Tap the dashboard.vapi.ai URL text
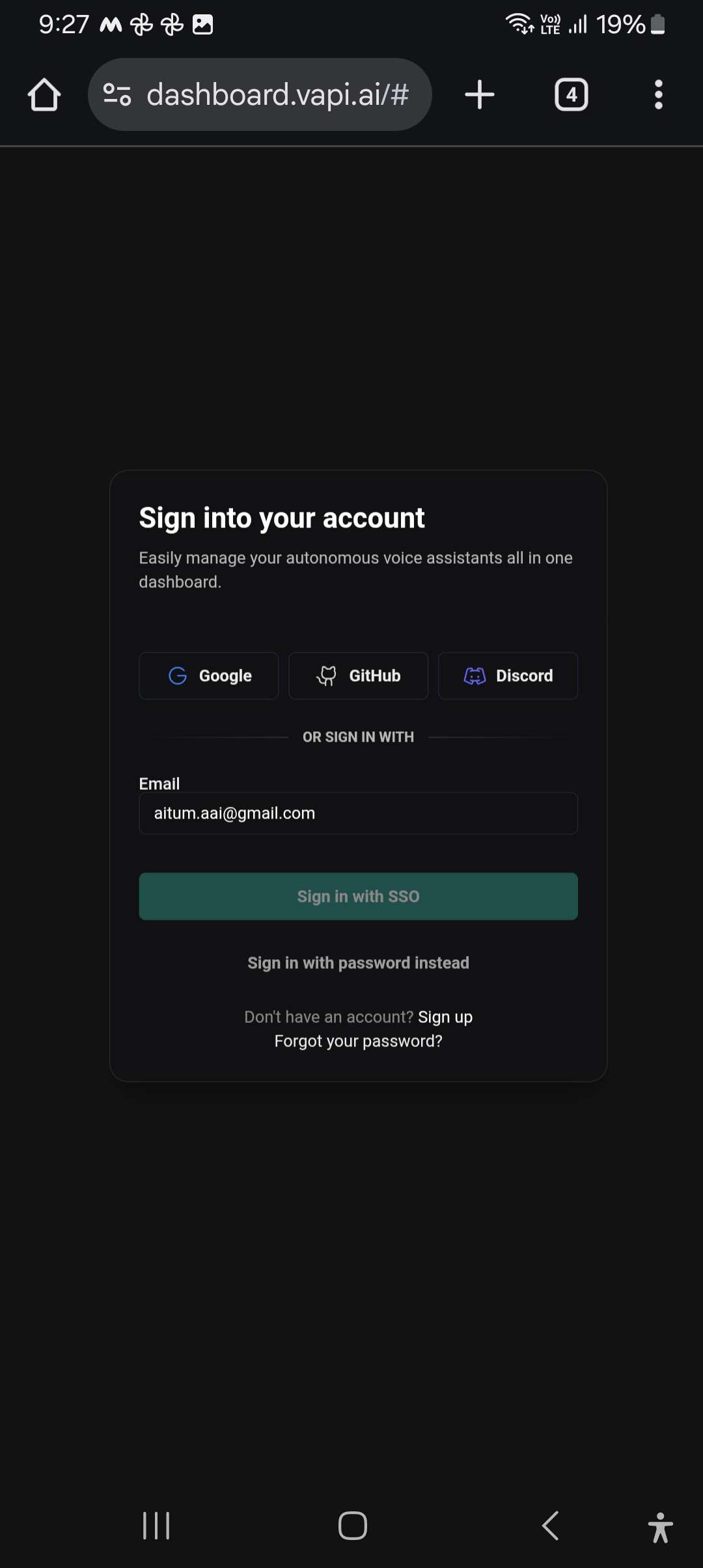The width and height of the screenshot is (703, 1568). tap(277, 95)
